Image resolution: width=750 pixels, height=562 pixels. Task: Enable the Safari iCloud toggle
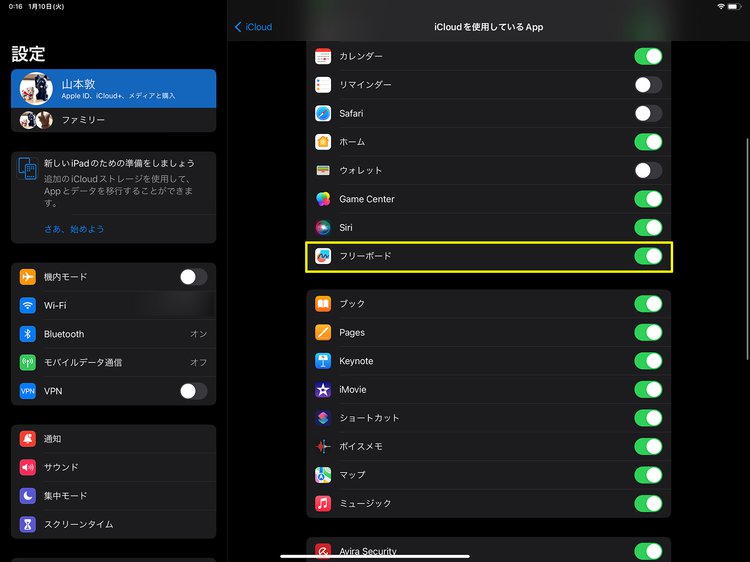(x=648, y=113)
